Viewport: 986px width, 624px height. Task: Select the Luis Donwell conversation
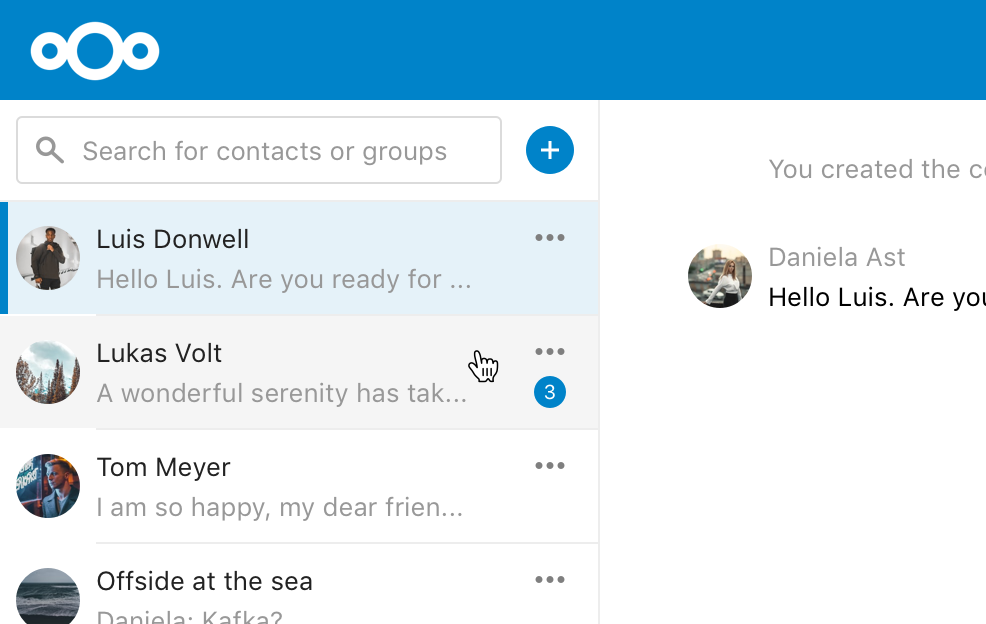click(299, 258)
